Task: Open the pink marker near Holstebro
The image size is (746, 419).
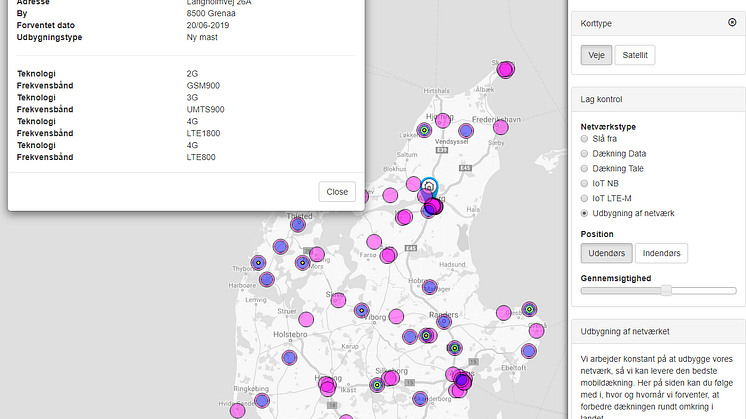Action: pos(307,319)
